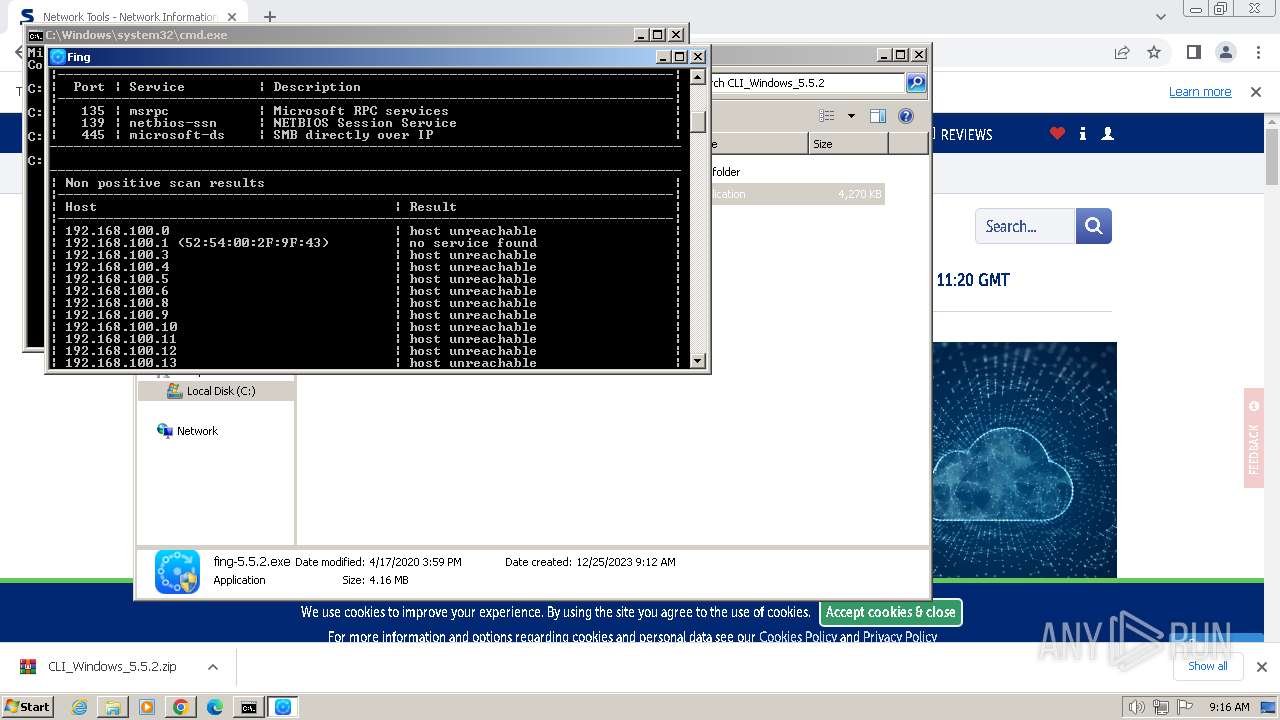This screenshot has height=720, width=1280.
Task: Click Show all downloads
Action: pos(1207,666)
